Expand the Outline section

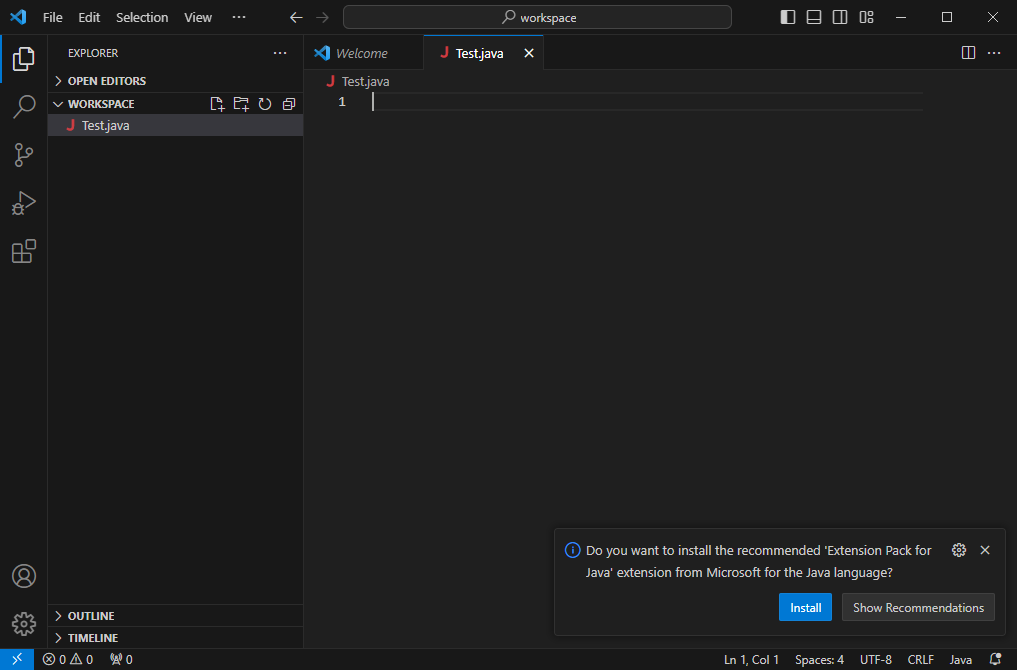click(x=175, y=616)
